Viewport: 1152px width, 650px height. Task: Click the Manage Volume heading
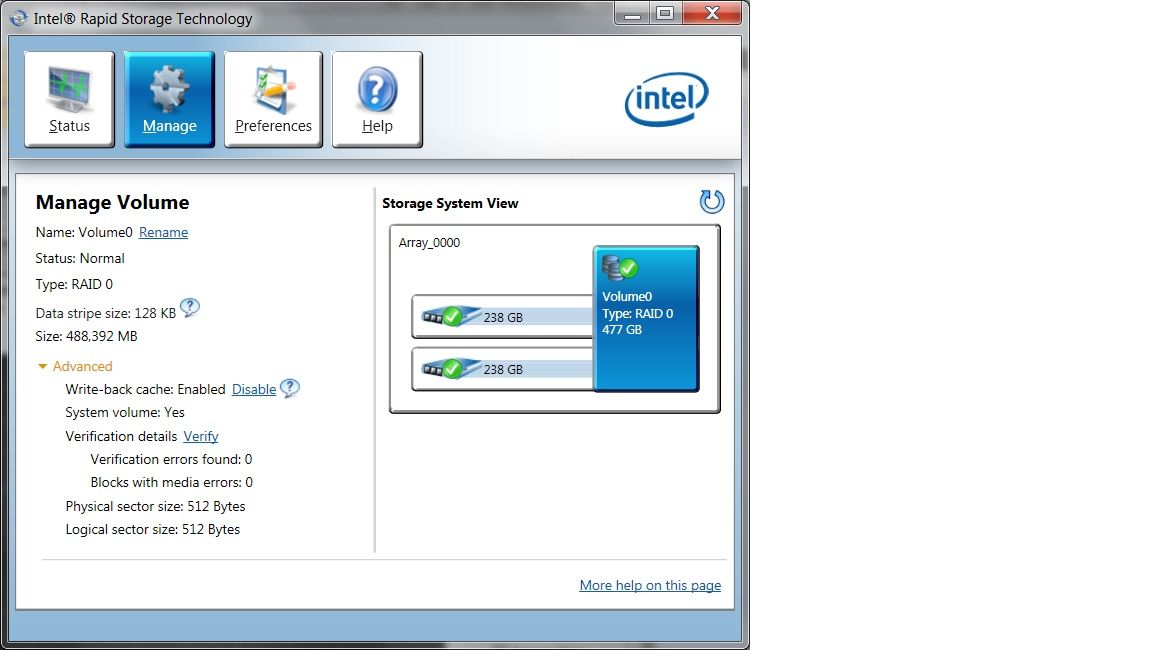tap(112, 202)
